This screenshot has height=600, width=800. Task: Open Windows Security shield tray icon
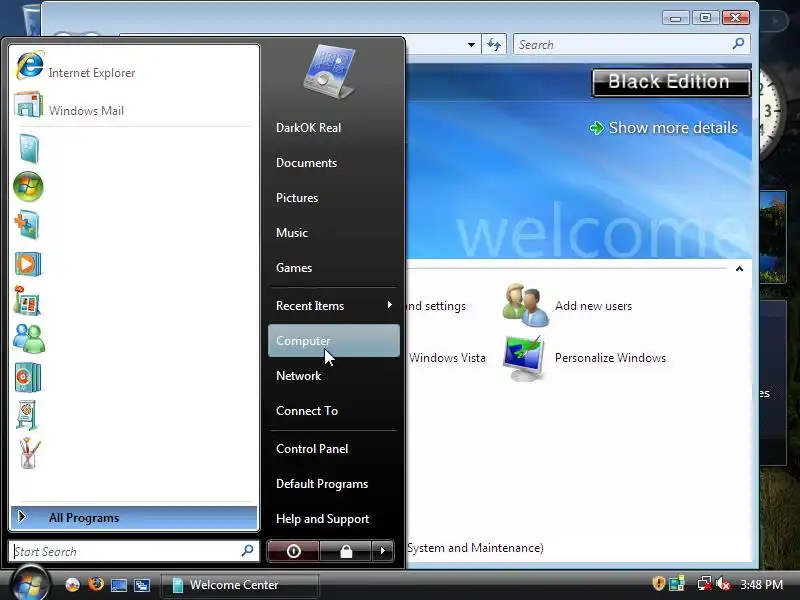pyautogui.click(x=659, y=583)
